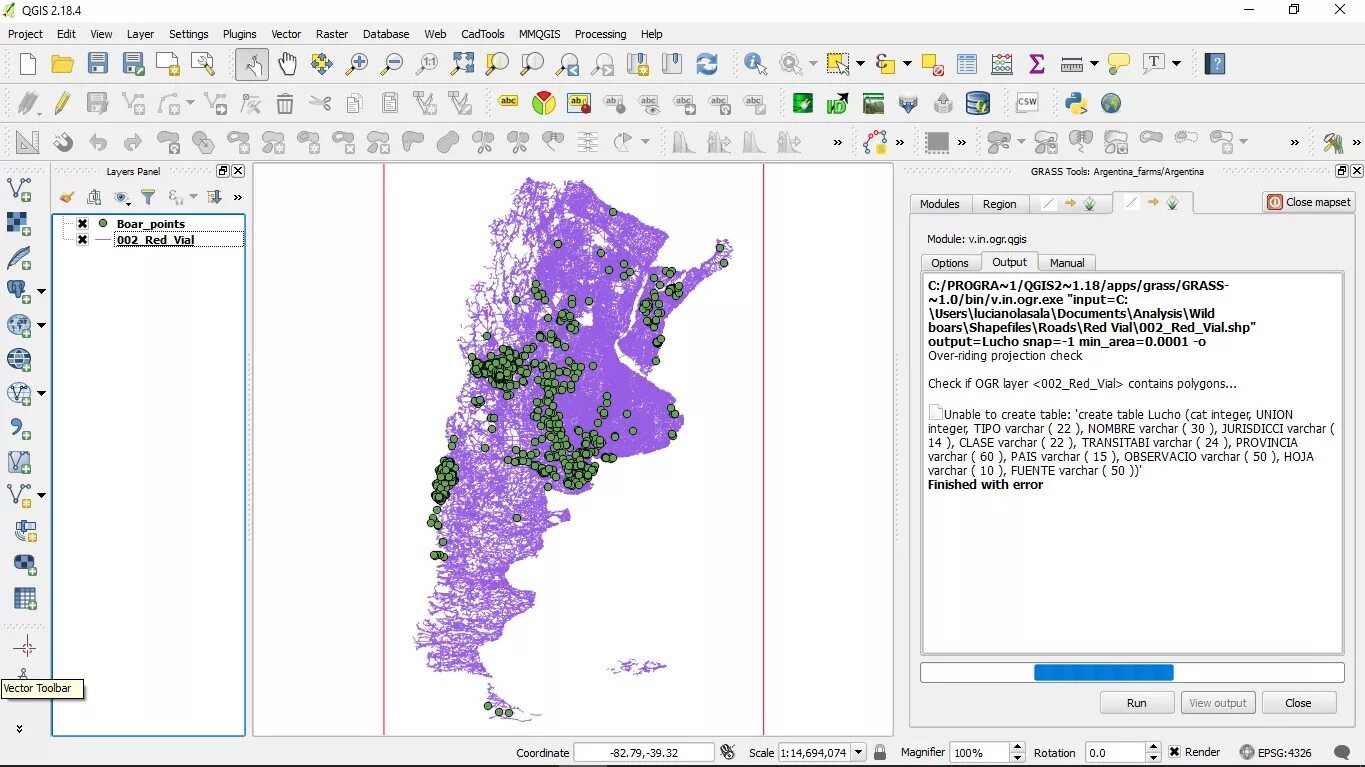Open the CSW MetaSearch plugin
Image resolution: width=1365 pixels, height=767 pixels.
point(1027,103)
